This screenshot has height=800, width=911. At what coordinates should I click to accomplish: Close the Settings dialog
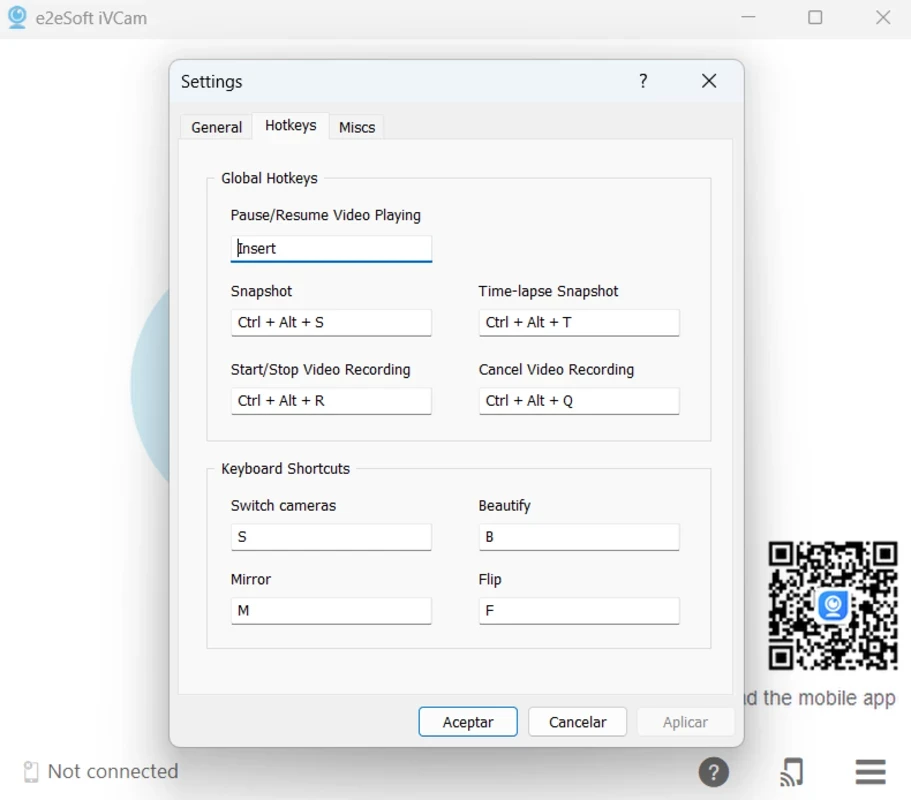(709, 81)
